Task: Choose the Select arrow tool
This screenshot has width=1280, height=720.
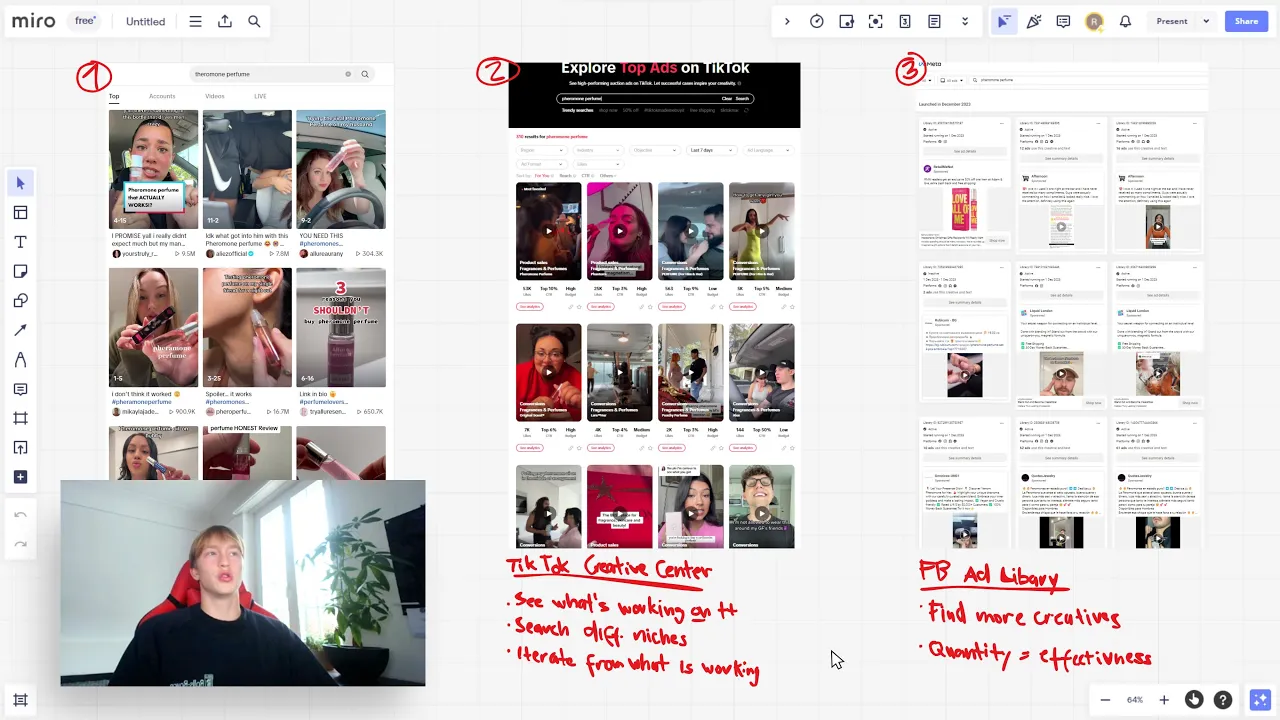Action: tap(20, 183)
